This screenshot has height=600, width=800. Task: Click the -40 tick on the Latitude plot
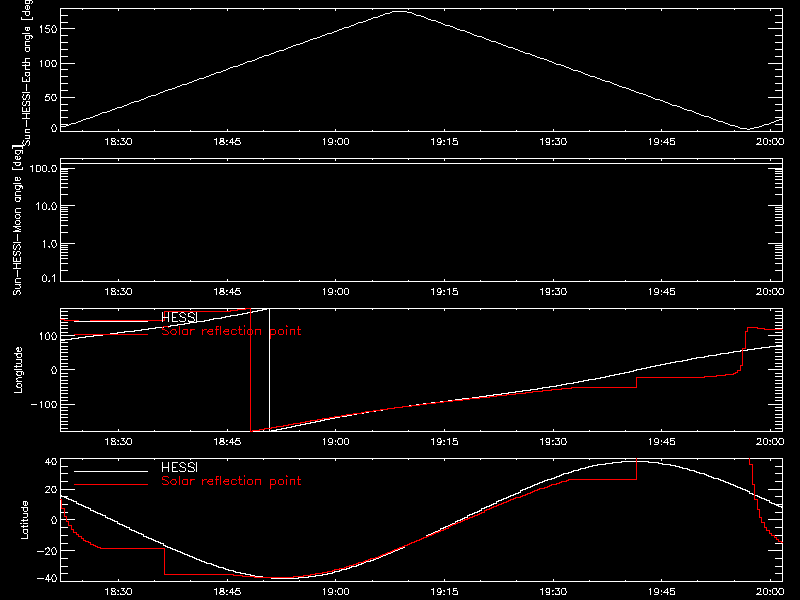click(47, 579)
